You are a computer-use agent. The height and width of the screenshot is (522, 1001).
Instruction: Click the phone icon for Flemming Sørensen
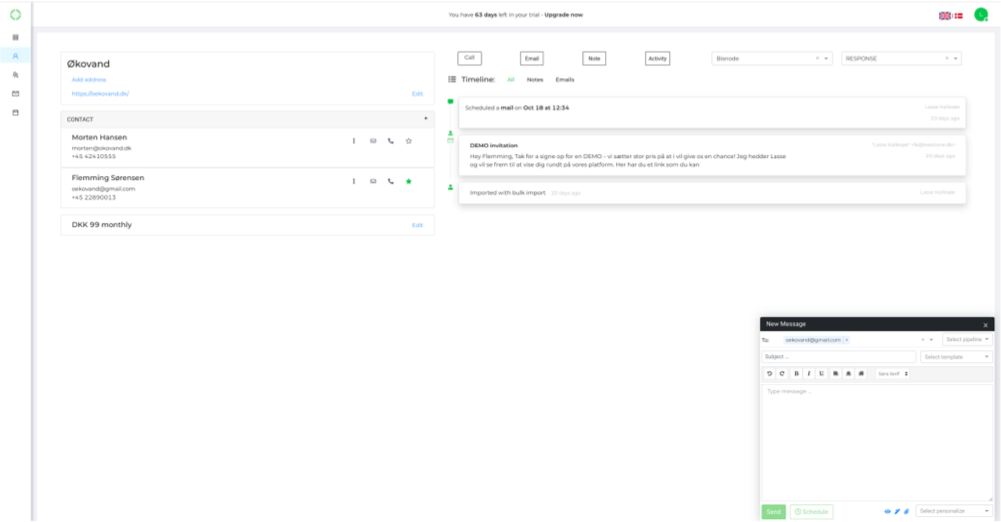(x=391, y=181)
